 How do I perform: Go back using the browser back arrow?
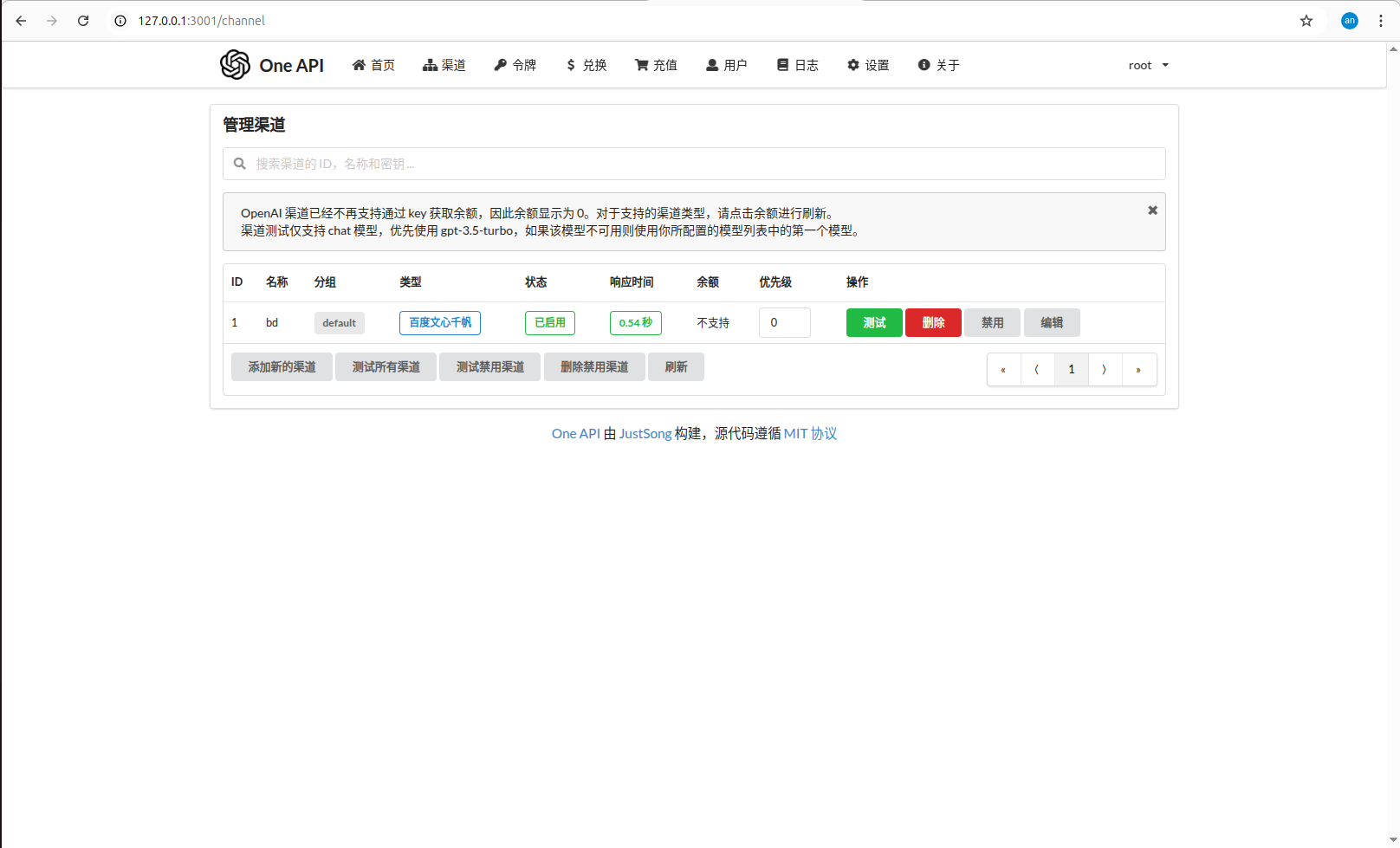[x=21, y=21]
